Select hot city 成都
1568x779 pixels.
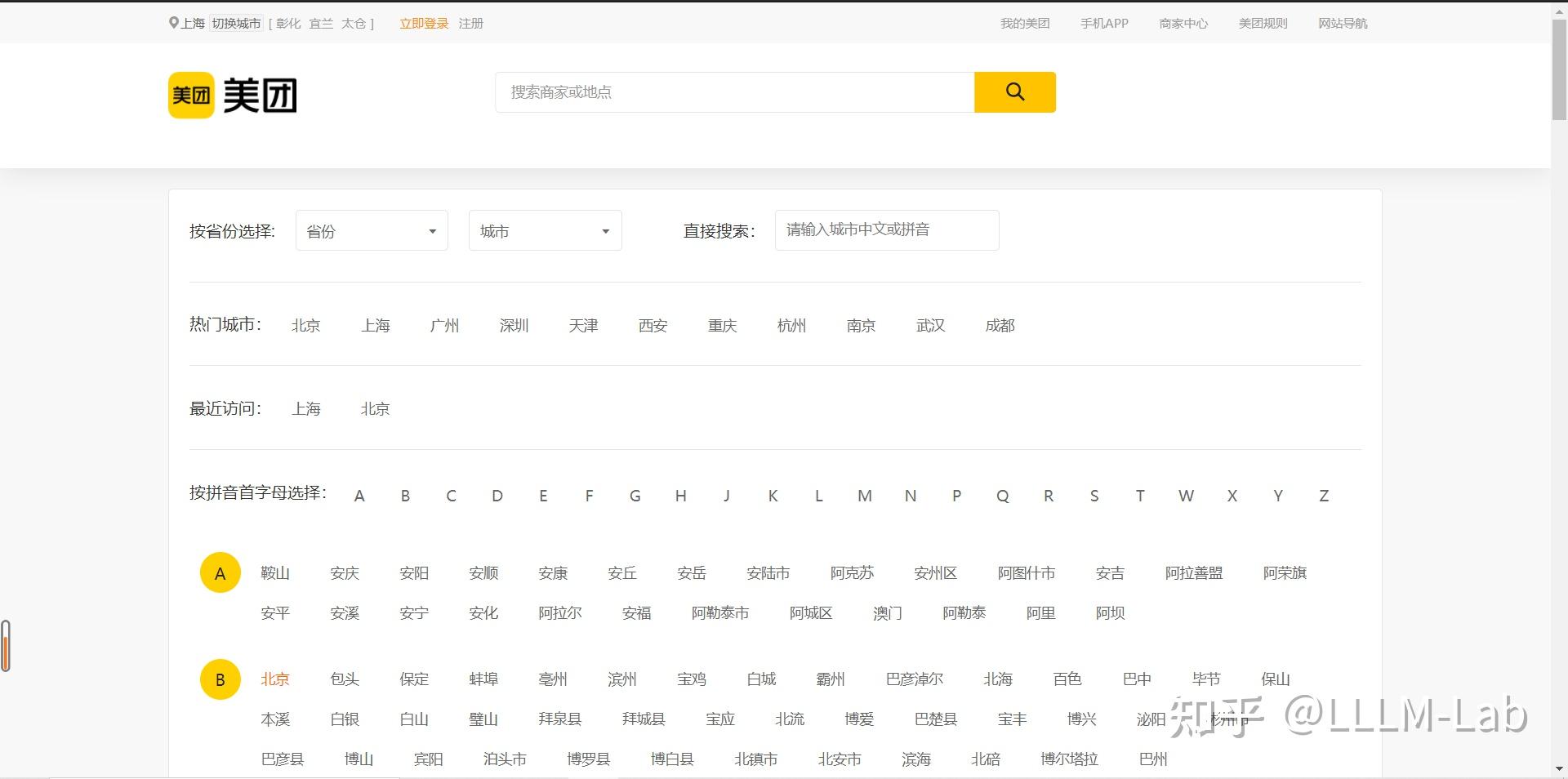tap(1000, 326)
